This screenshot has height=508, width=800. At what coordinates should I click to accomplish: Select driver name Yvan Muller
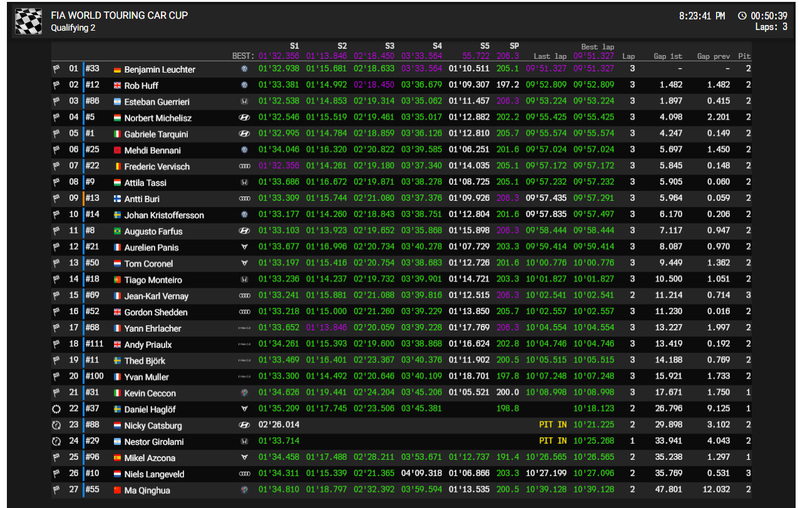(x=146, y=377)
